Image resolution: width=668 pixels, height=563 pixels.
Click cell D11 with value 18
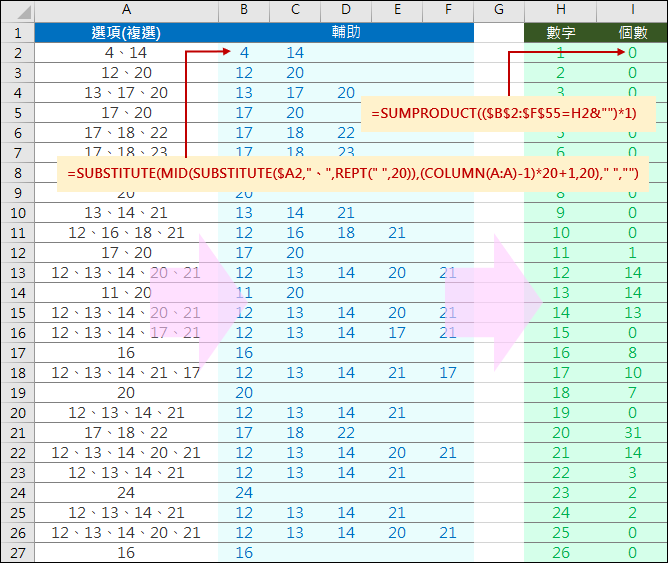[346, 233]
